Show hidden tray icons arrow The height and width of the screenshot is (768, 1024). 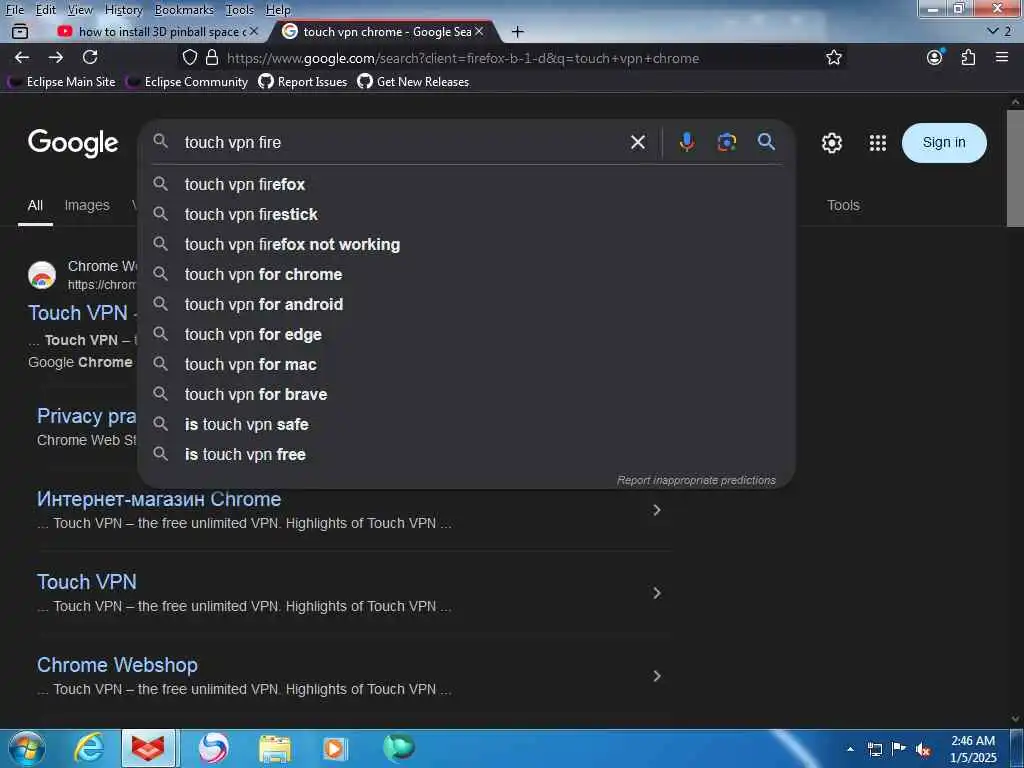pos(850,749)
